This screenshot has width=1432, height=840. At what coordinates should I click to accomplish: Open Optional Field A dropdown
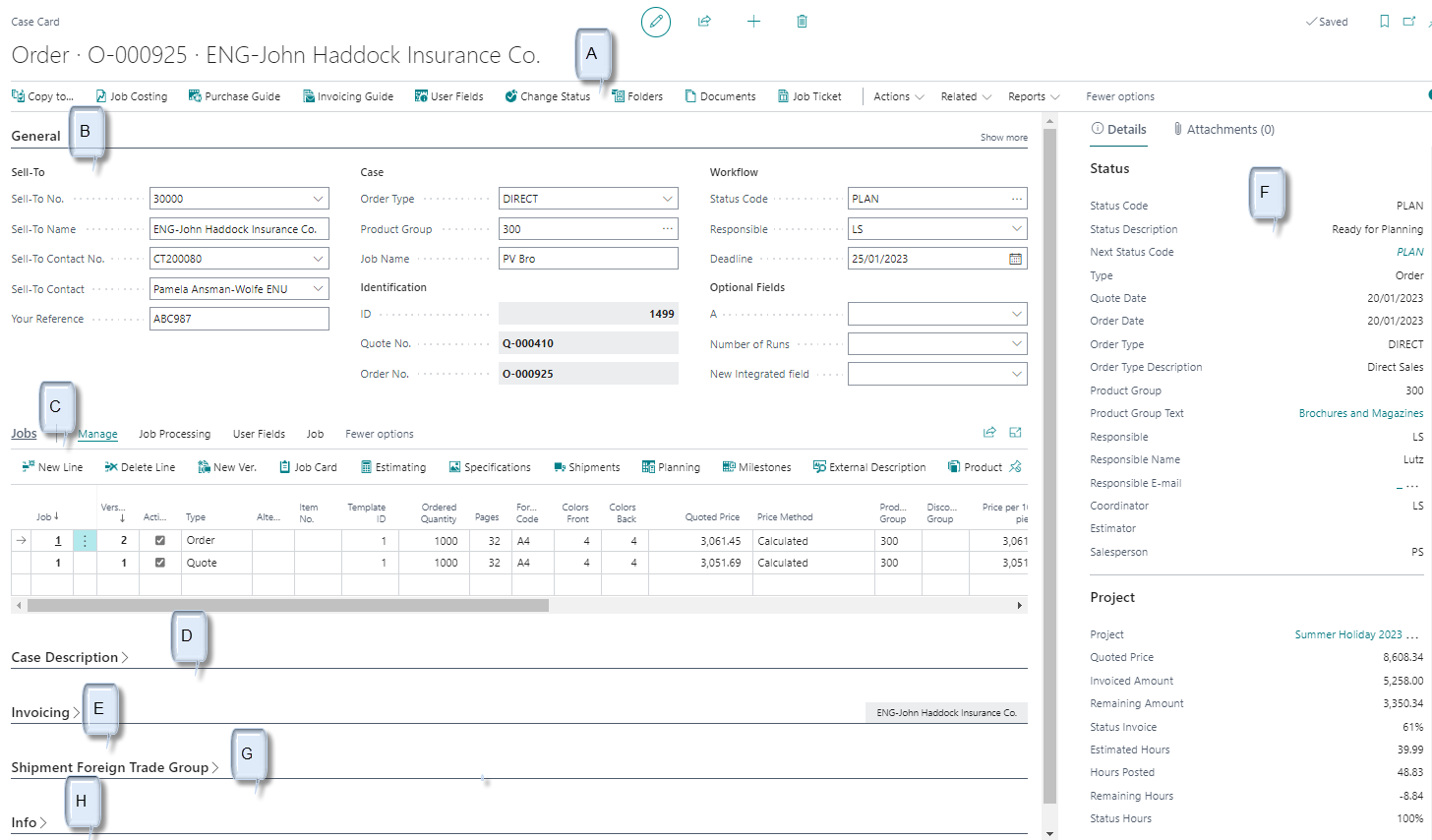tap(1017, 314)
